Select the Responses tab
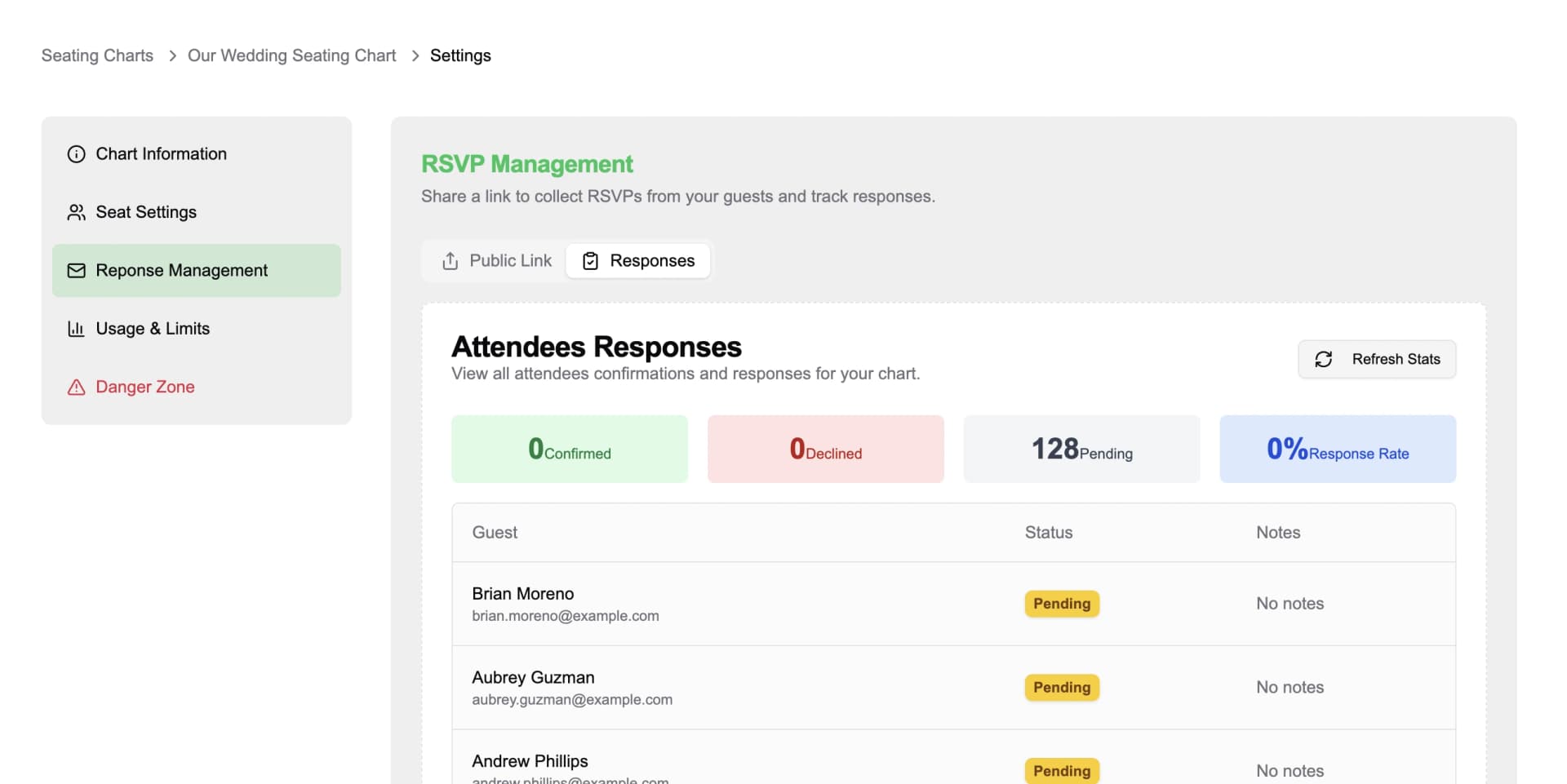Screen dimensions: 1567x784 click(638, 261)
